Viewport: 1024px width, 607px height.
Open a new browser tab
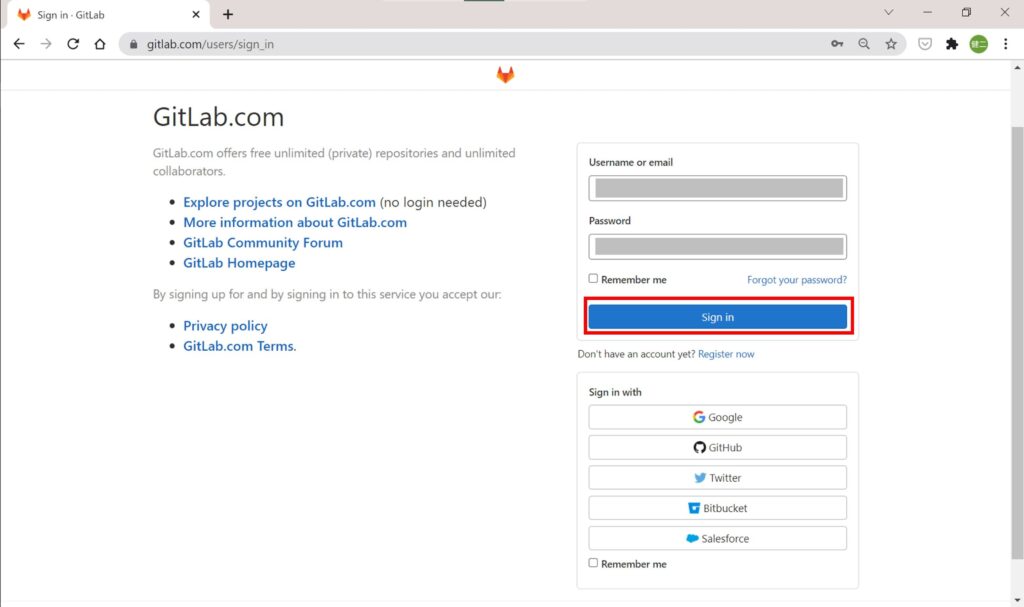229,14
